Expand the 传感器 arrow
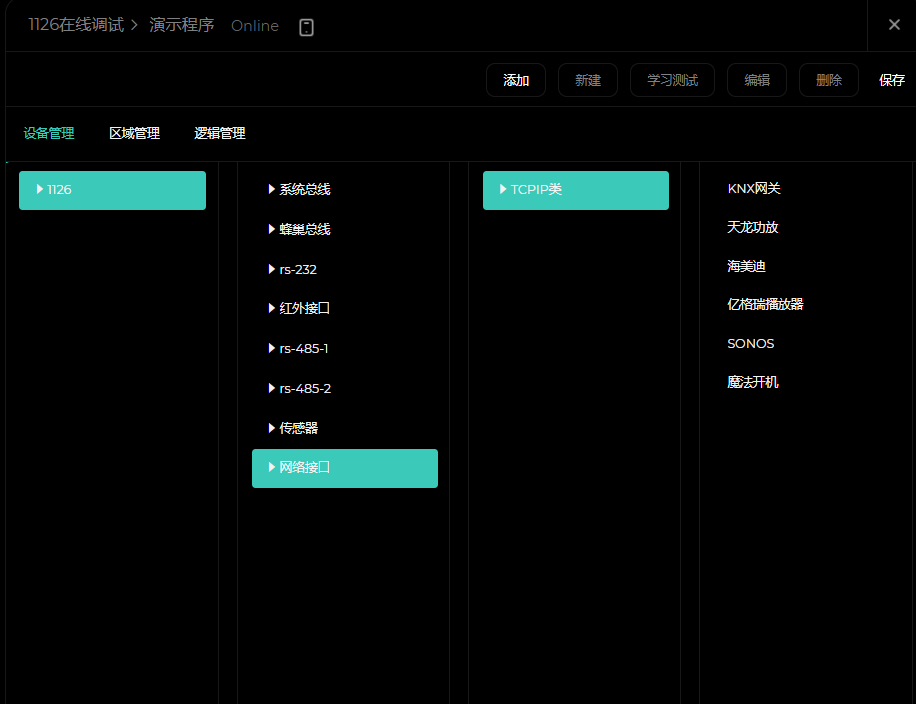916x704 pixels. (x=272, y=428)
